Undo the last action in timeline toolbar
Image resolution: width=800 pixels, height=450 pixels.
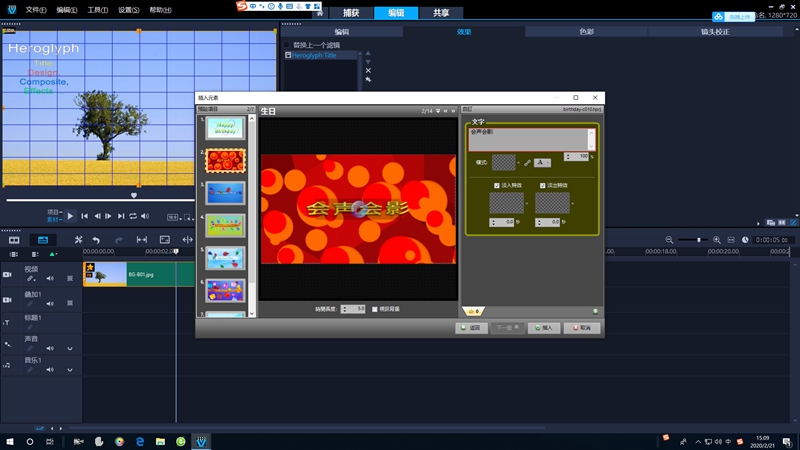pyautogui.click(x=96, y=240)
